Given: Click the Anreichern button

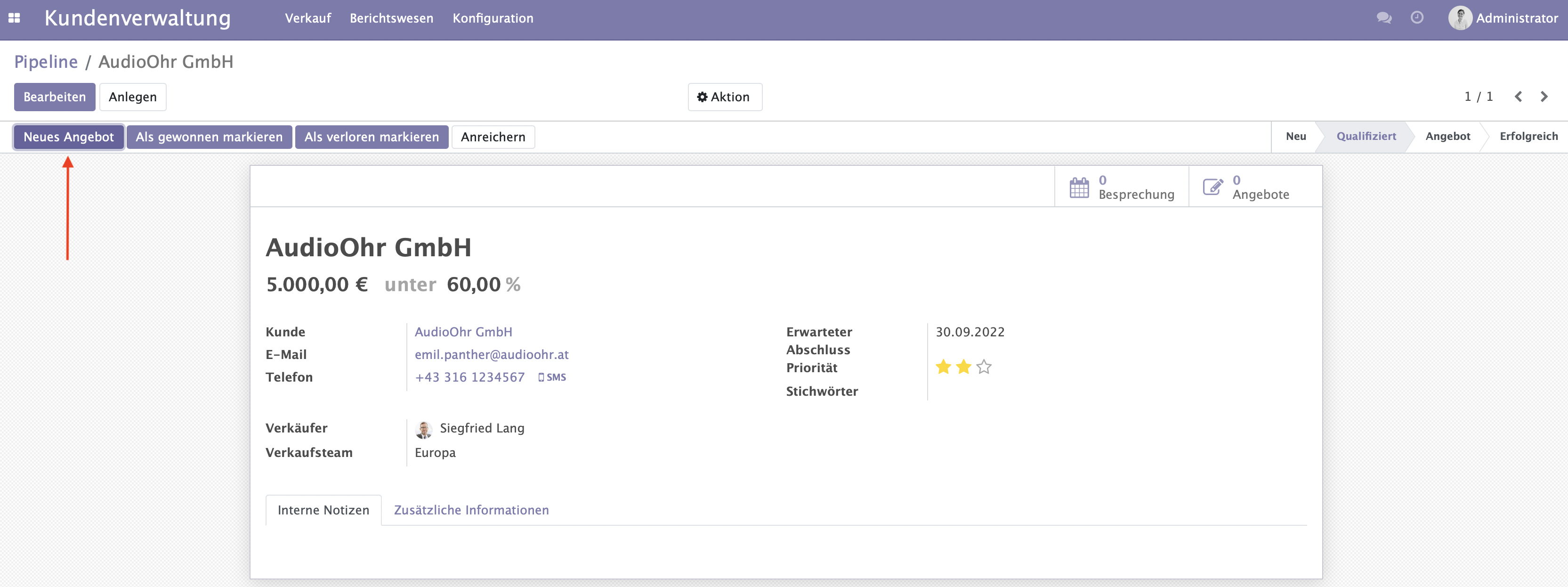Looking at the screenshot, I should [x=493, y=137].
